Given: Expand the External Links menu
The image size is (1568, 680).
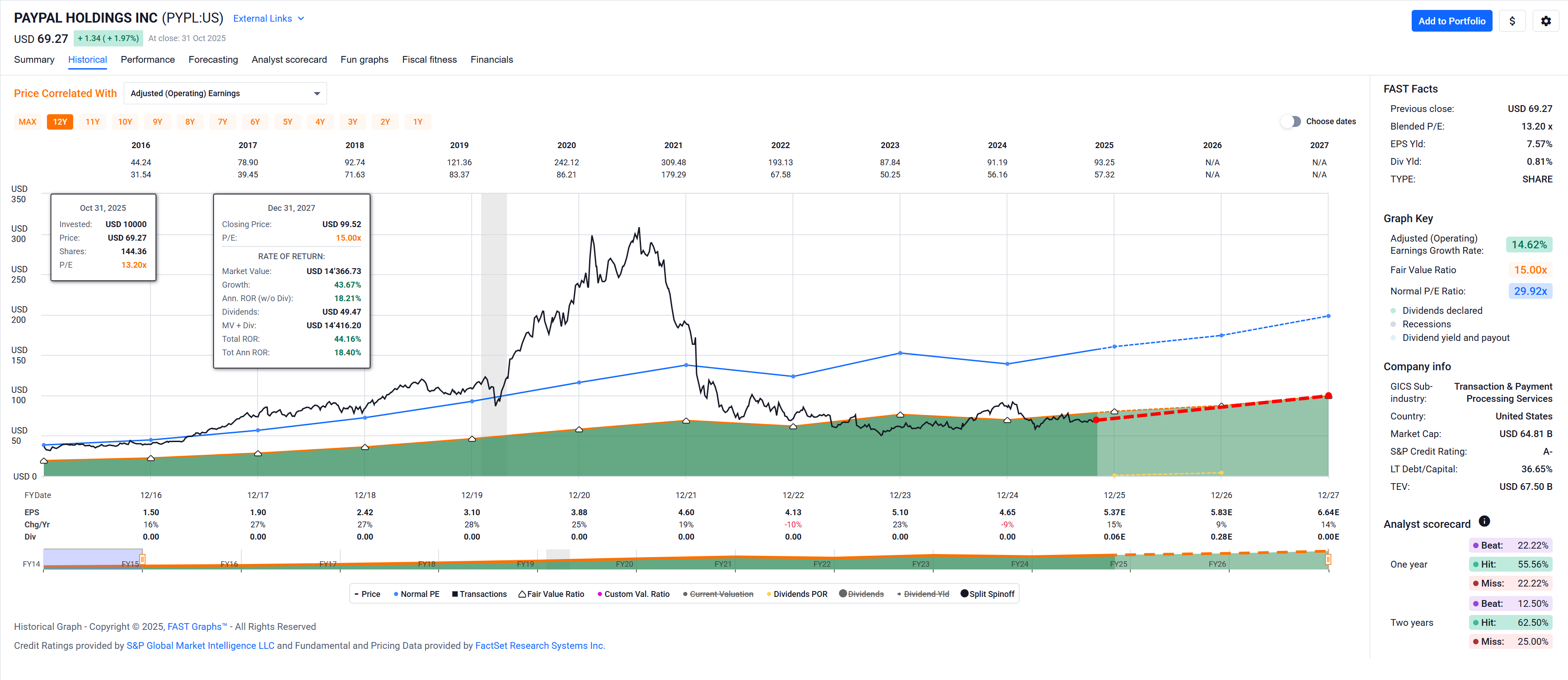Looking at the screenshot, I should (x=268, y=19).
